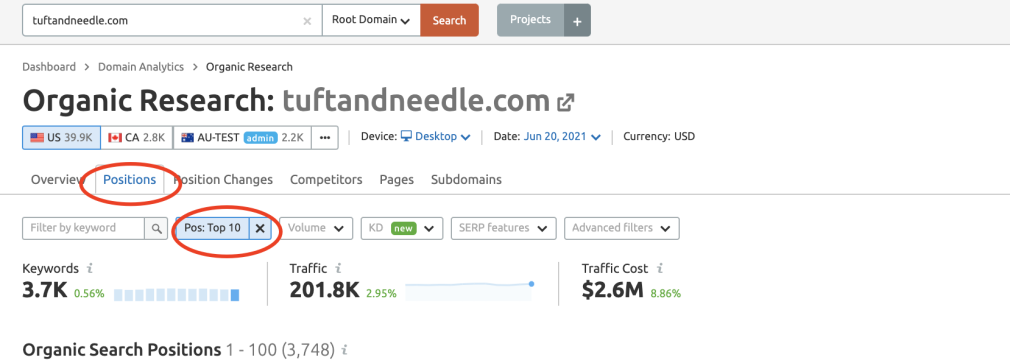
Task: Clear the domain search field with X icon
Action: coord(307,21)
